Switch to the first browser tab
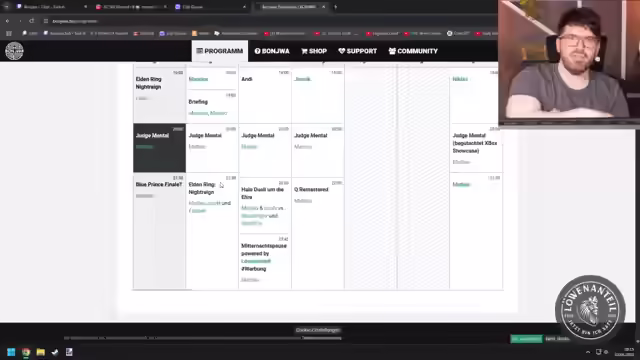640x360 pixels. coord(51,7)
